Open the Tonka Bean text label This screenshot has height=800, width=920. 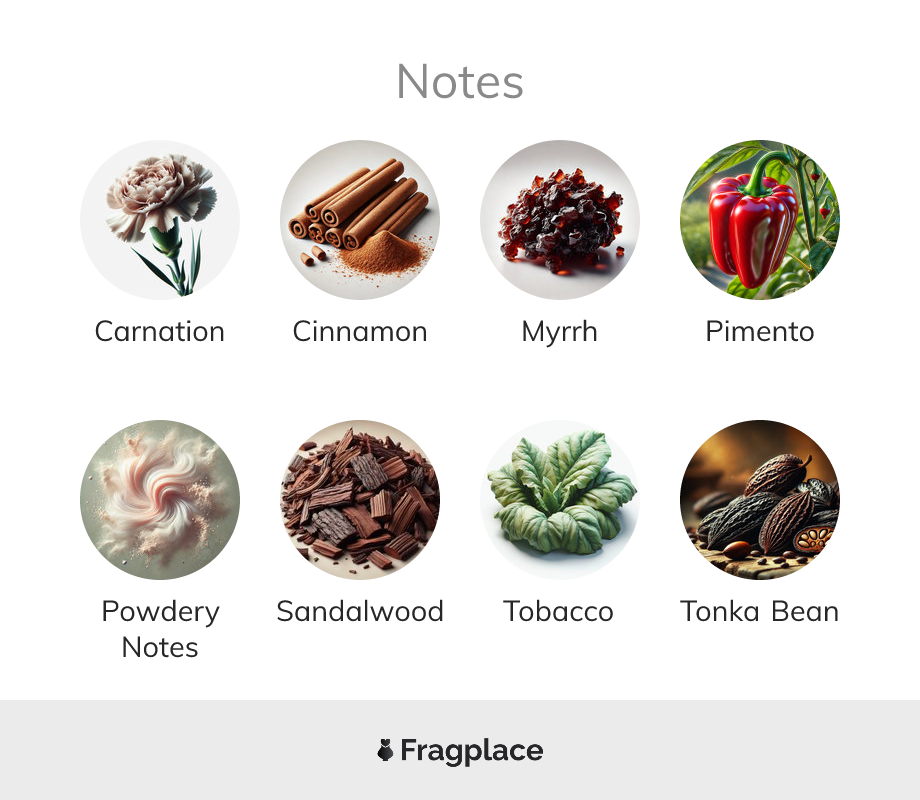[x=760, y=611]
